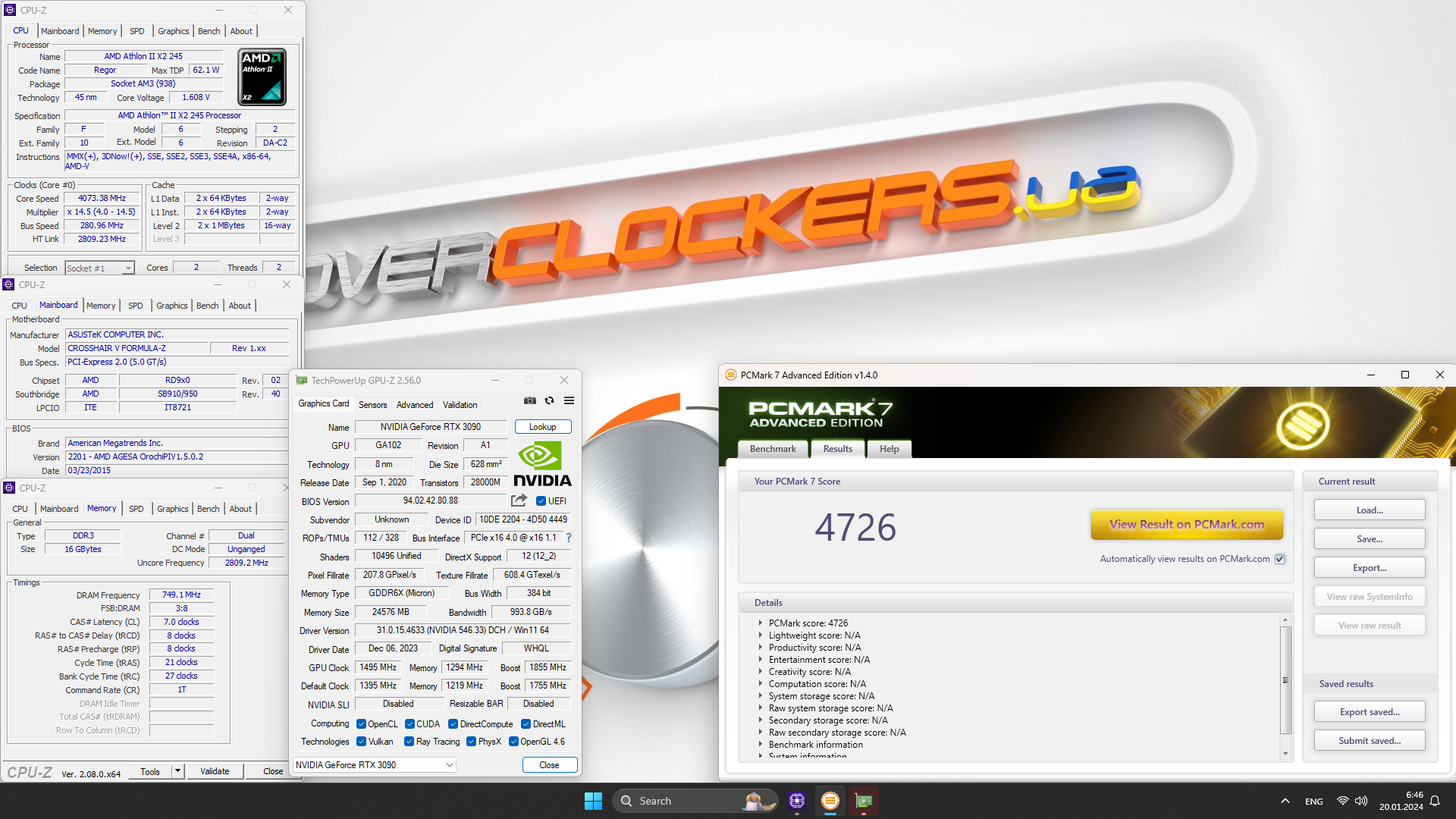
Task: Expand the Productivity score detail row
Action: (761, 647)
